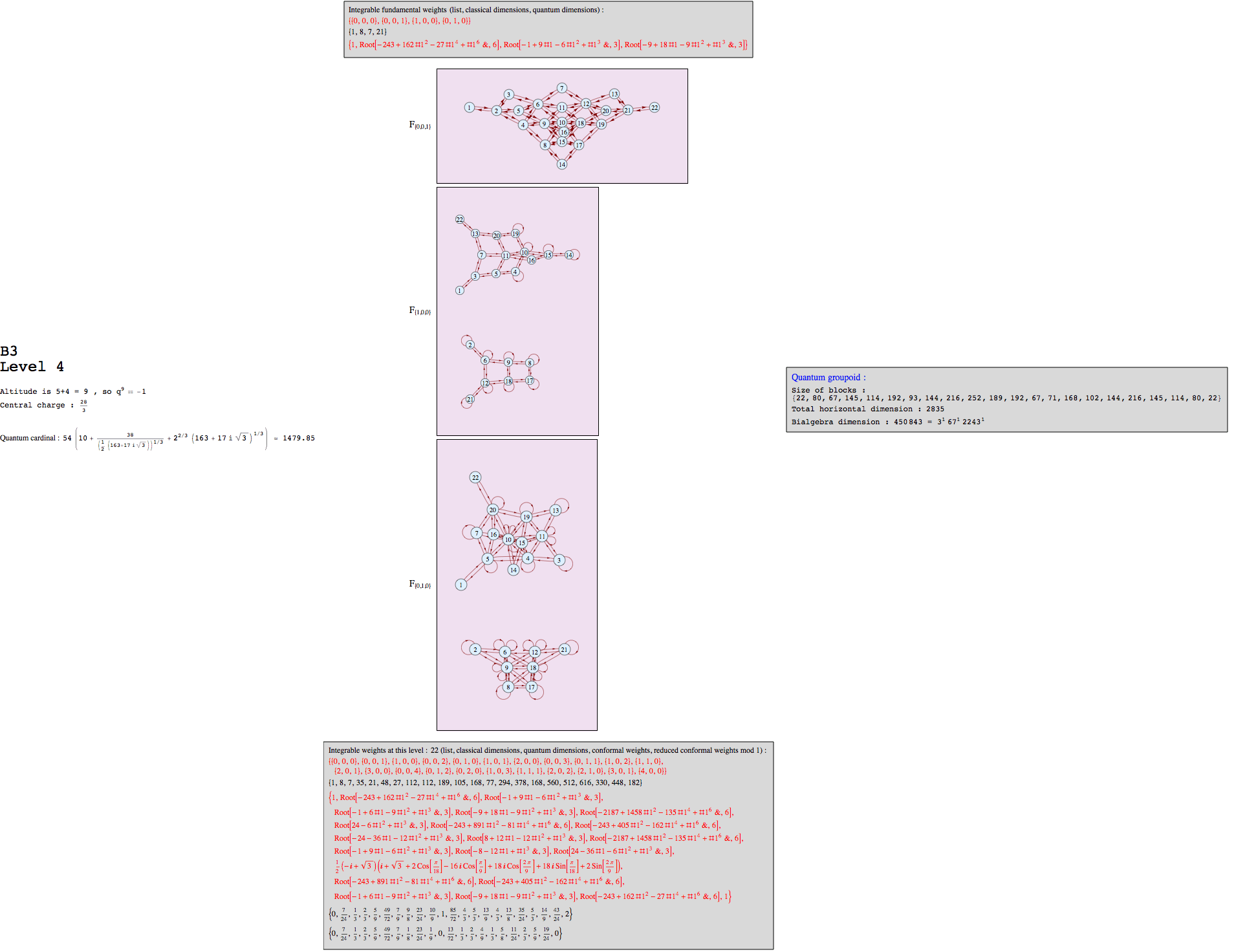Click node 2 in the F{1,0,0} graph

470,345
